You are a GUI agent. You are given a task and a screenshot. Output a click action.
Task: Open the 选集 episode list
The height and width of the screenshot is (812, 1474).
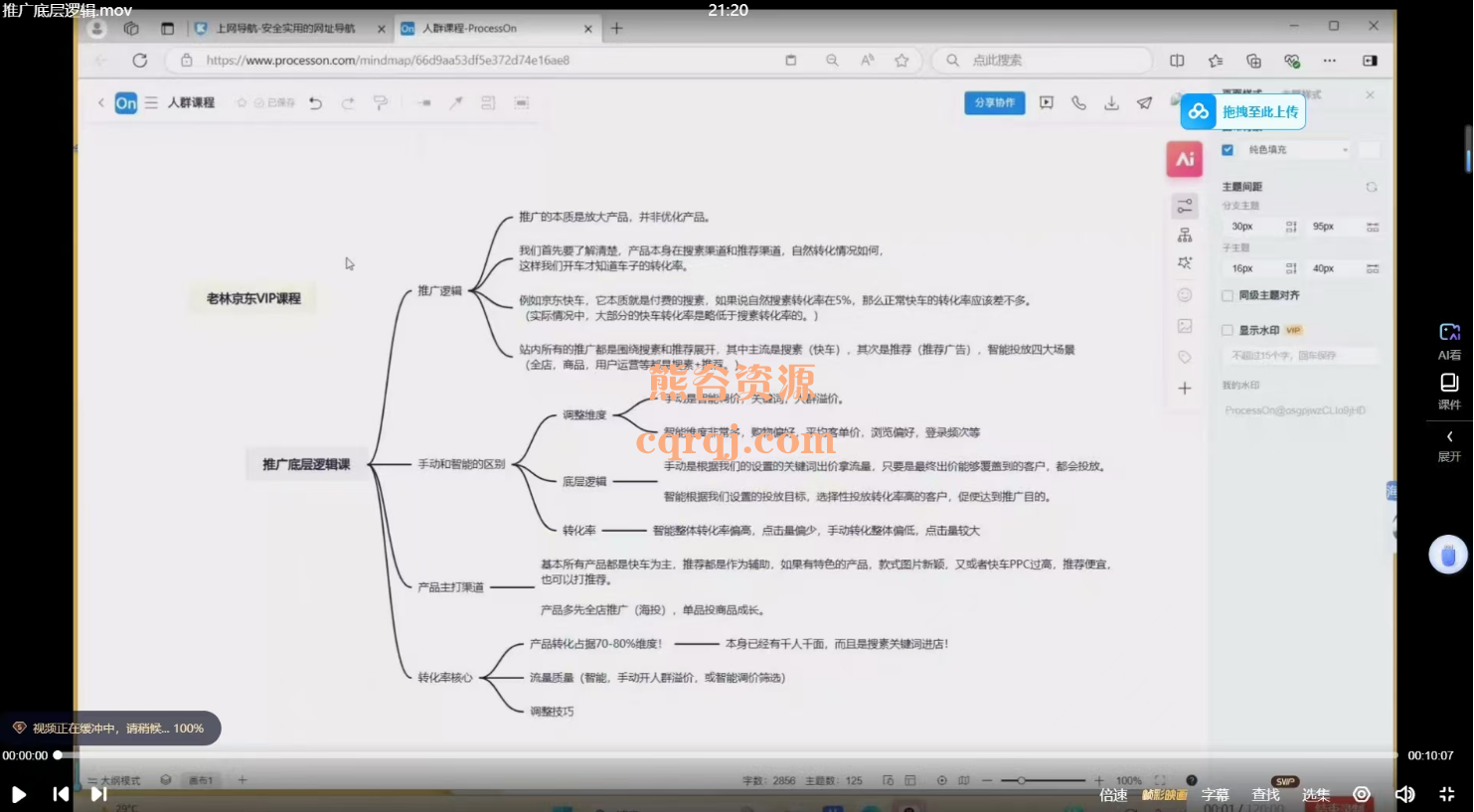(1315, 795)
